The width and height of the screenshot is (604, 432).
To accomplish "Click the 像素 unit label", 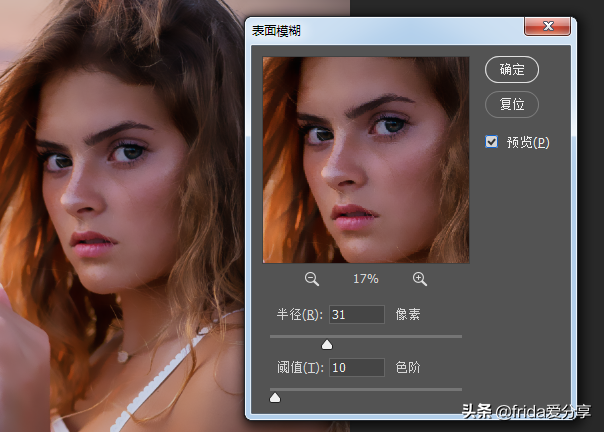I will click(408, 315).
